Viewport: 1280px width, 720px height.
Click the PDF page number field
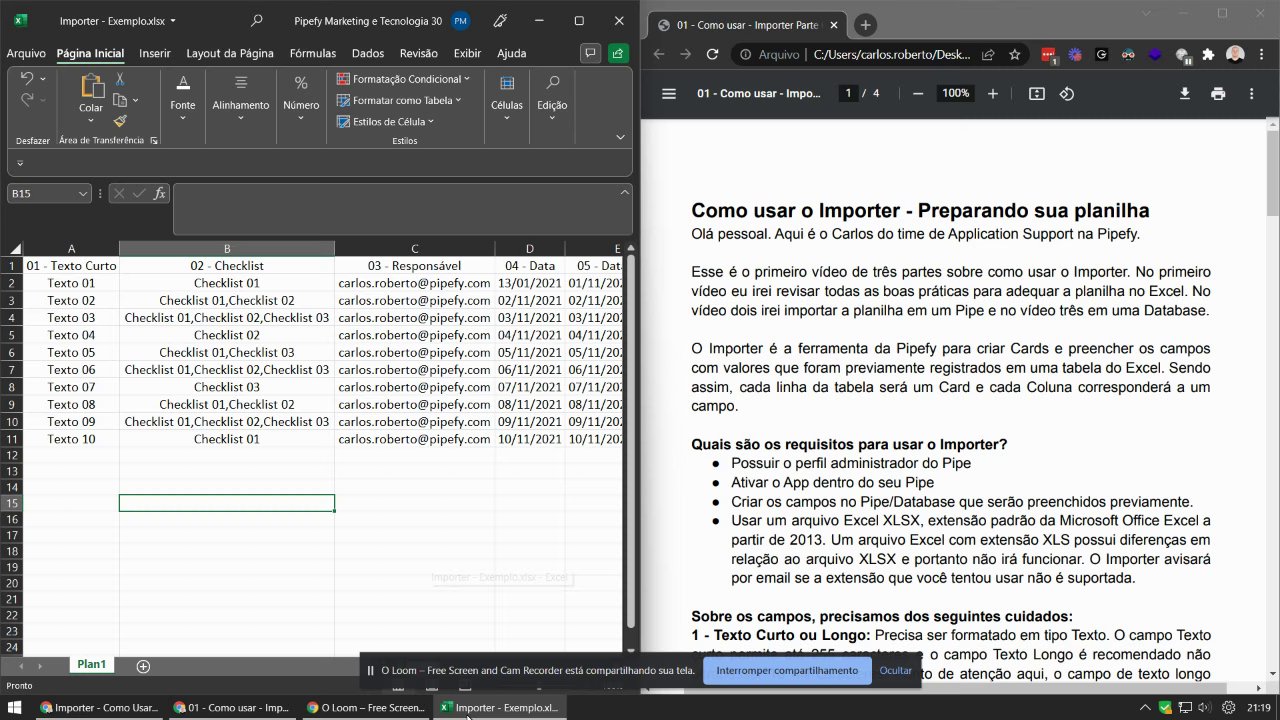click(x=849, y=94)
